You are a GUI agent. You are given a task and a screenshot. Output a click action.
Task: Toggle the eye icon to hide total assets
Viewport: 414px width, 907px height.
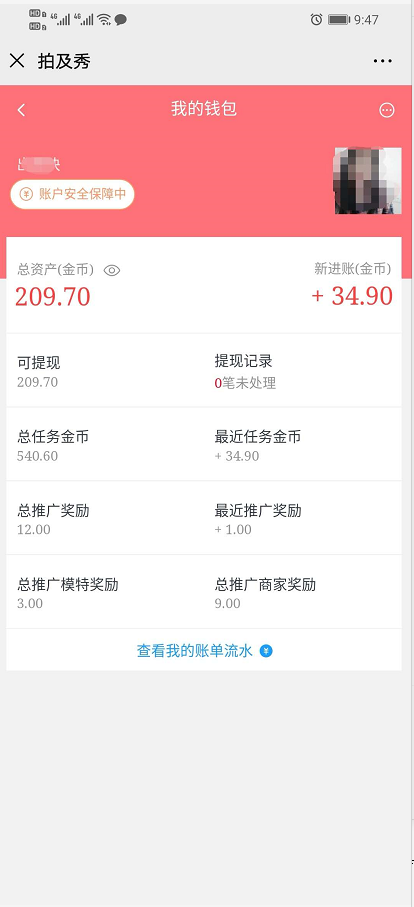pyautogui.click(x=112, y=270)
